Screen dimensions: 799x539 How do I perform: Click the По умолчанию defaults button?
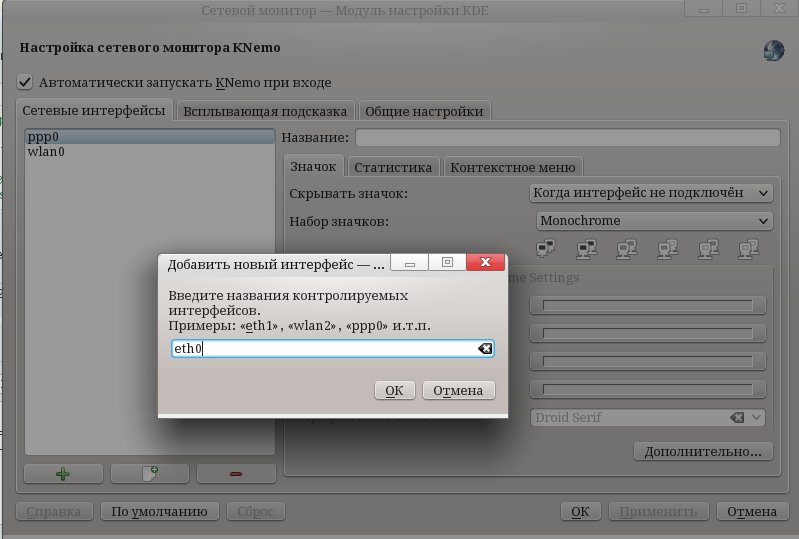coord(159,511)
